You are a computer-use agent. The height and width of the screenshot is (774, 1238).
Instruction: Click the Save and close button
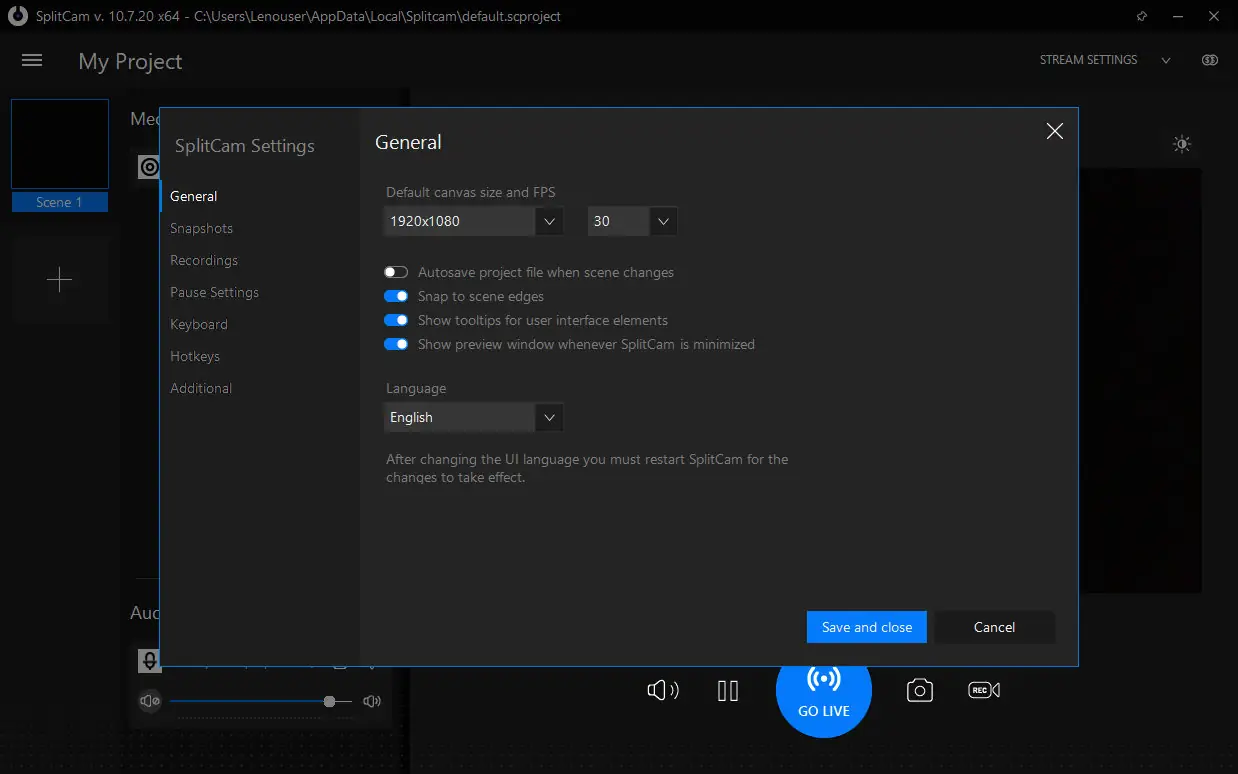(867, 627)
